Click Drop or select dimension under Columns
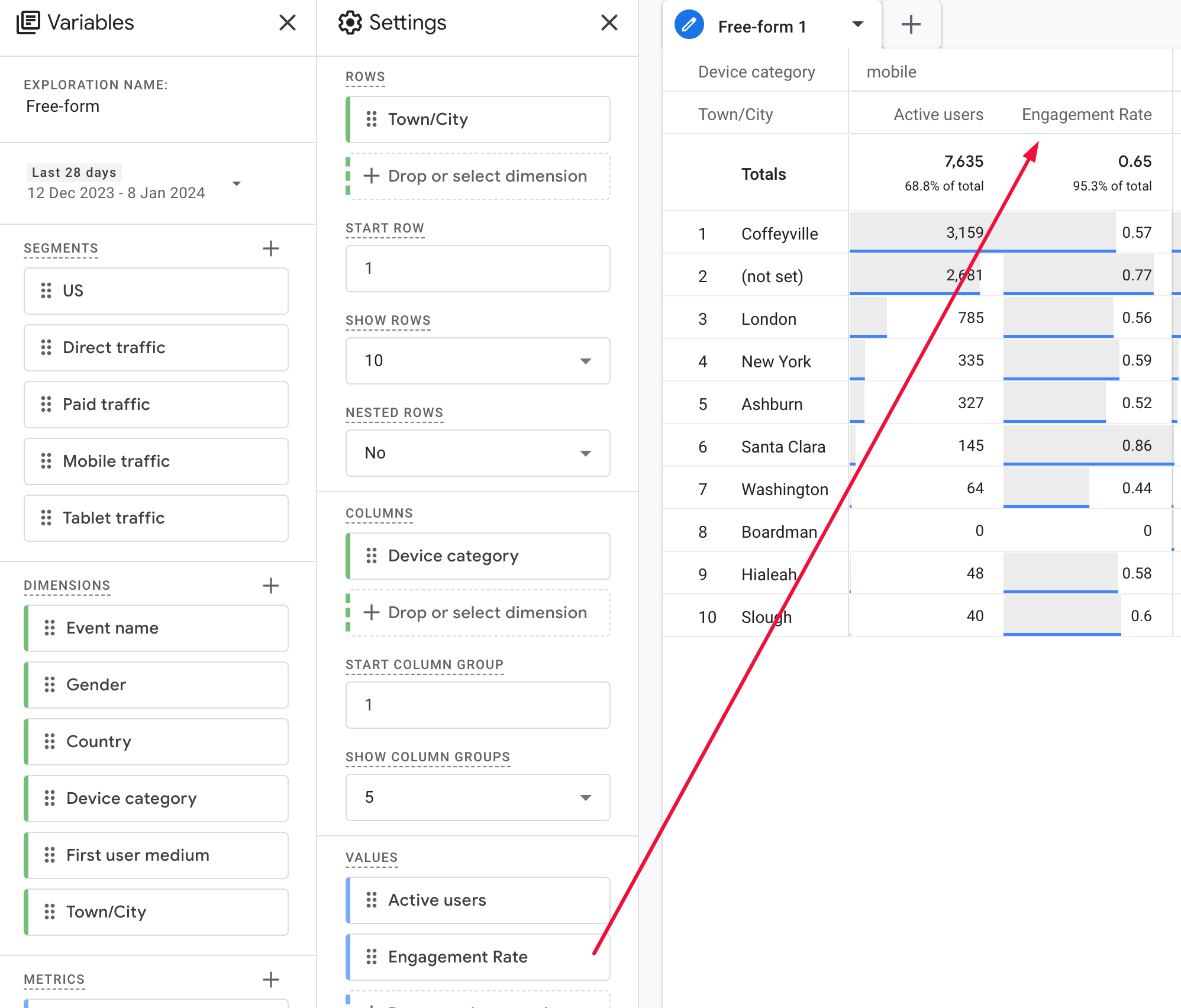1181x1008 pixels. pos(477,613)
